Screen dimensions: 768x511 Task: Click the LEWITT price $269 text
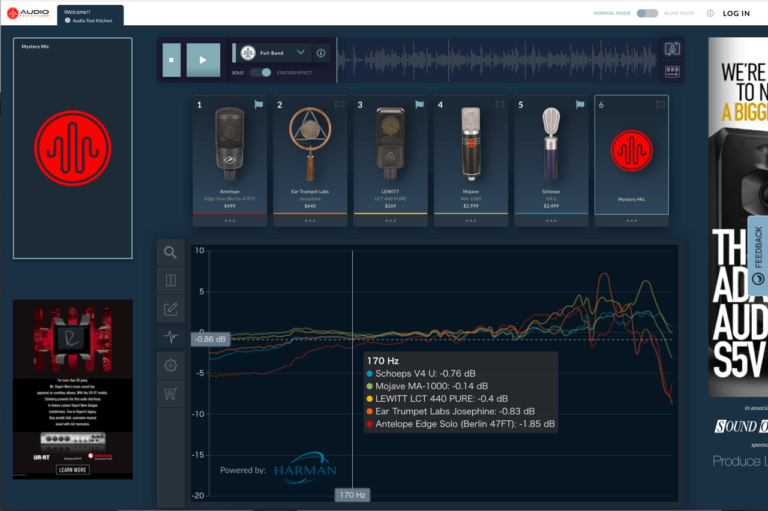click(x=390, y=206)
